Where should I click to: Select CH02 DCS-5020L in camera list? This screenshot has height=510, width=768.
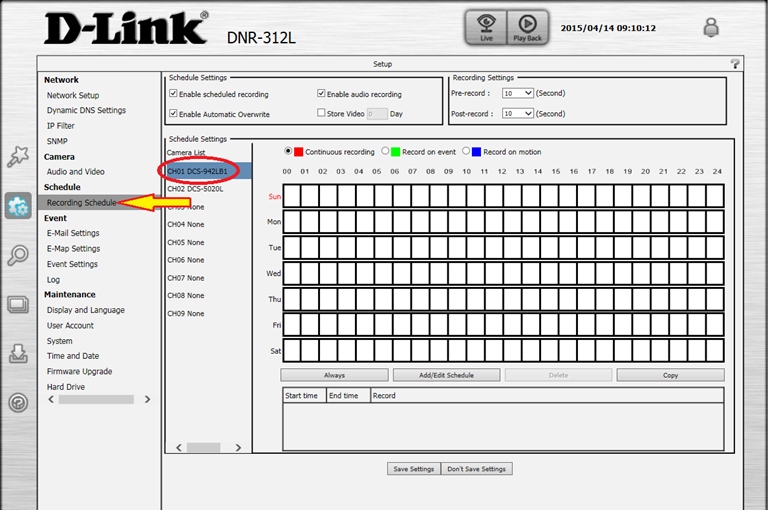(x=197, y=188)
